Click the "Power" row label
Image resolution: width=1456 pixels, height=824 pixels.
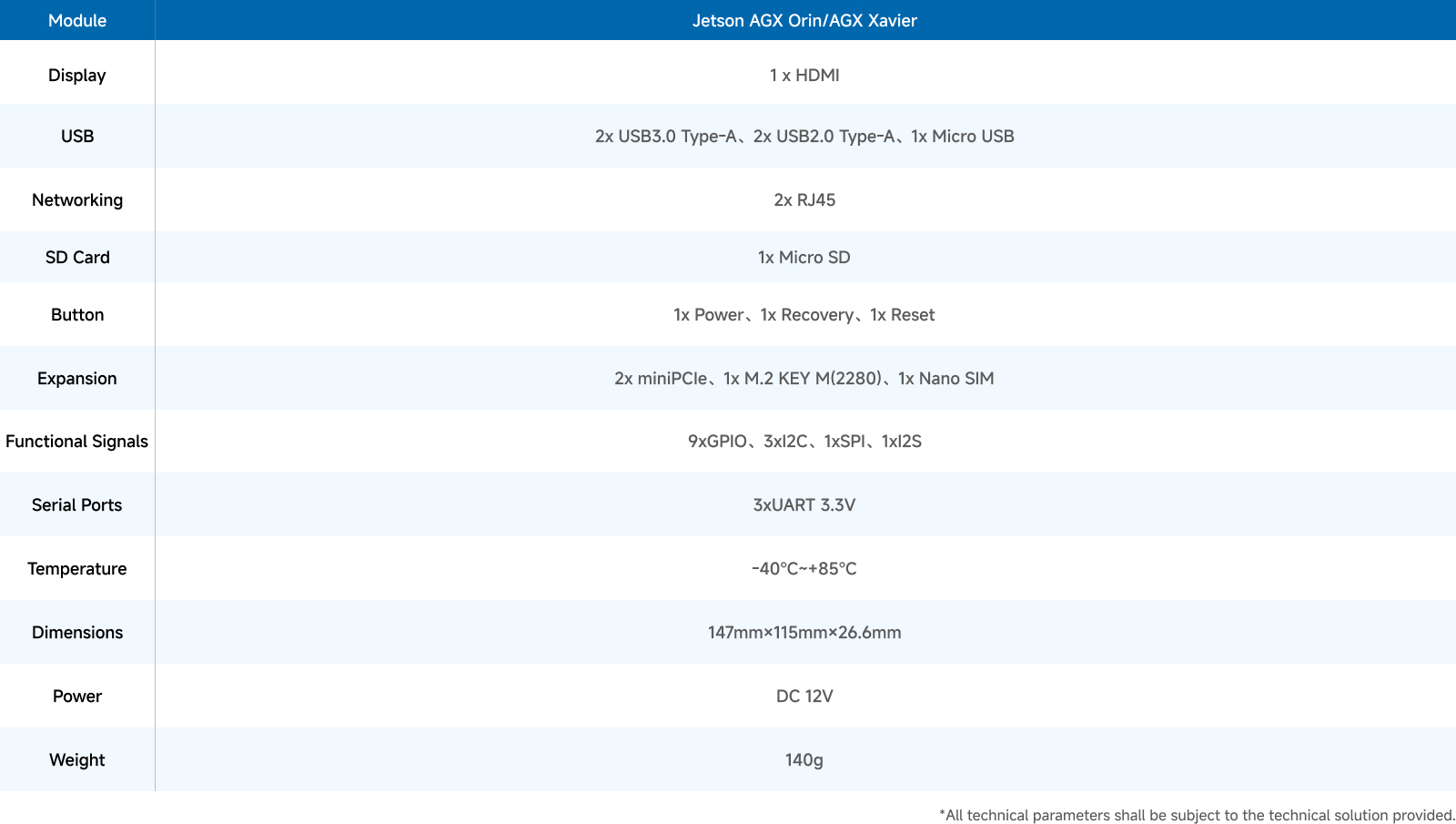[77, 697]
